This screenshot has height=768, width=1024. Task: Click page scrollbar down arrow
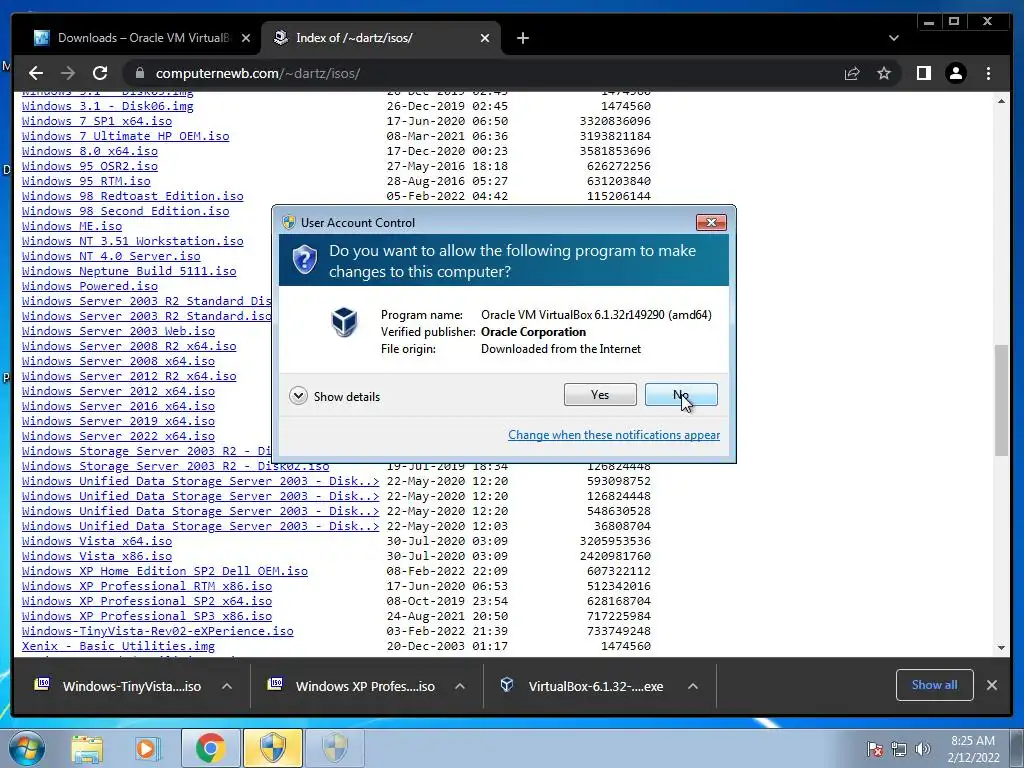pyautogui.click(x=1002, y=648)
